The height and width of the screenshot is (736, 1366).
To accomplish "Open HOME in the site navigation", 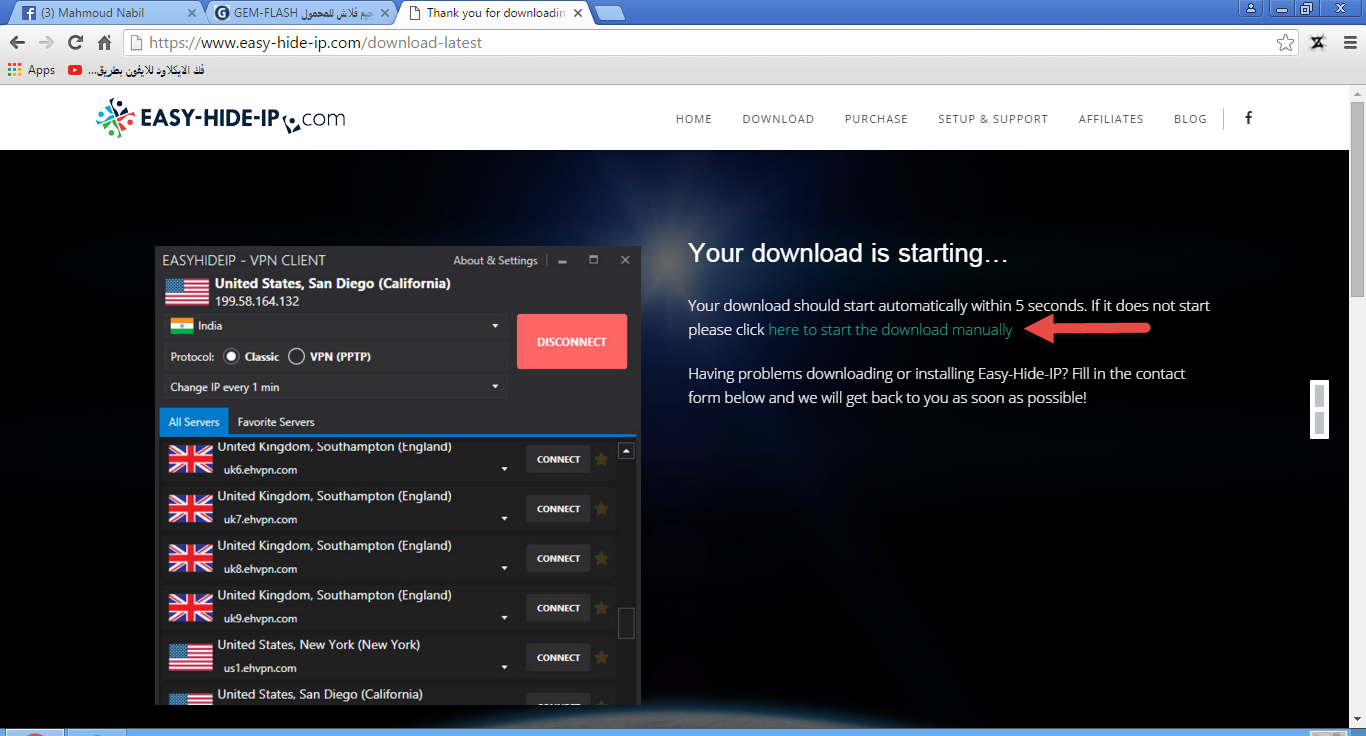I will tap(694, 119).
